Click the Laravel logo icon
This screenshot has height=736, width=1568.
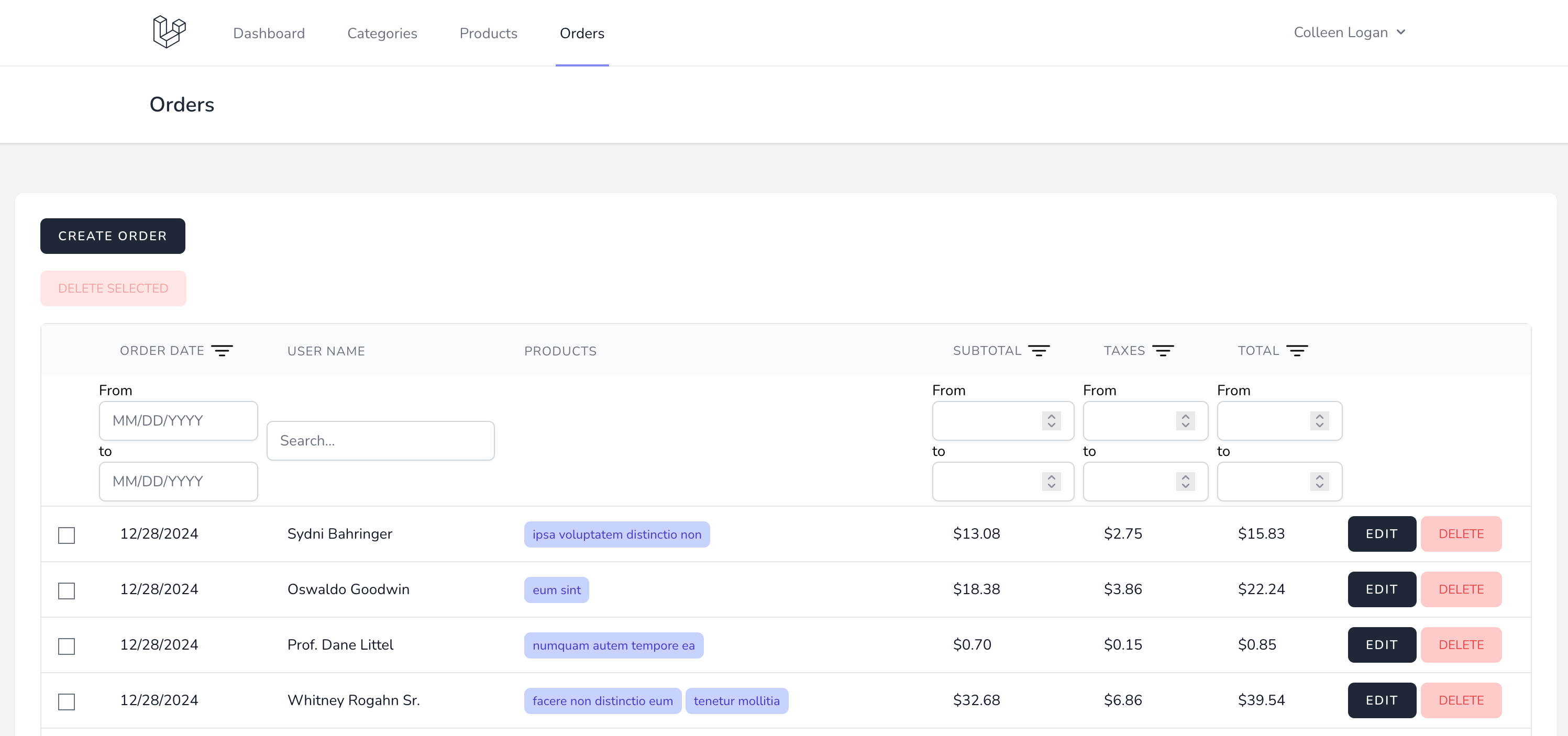click(169, 32)
